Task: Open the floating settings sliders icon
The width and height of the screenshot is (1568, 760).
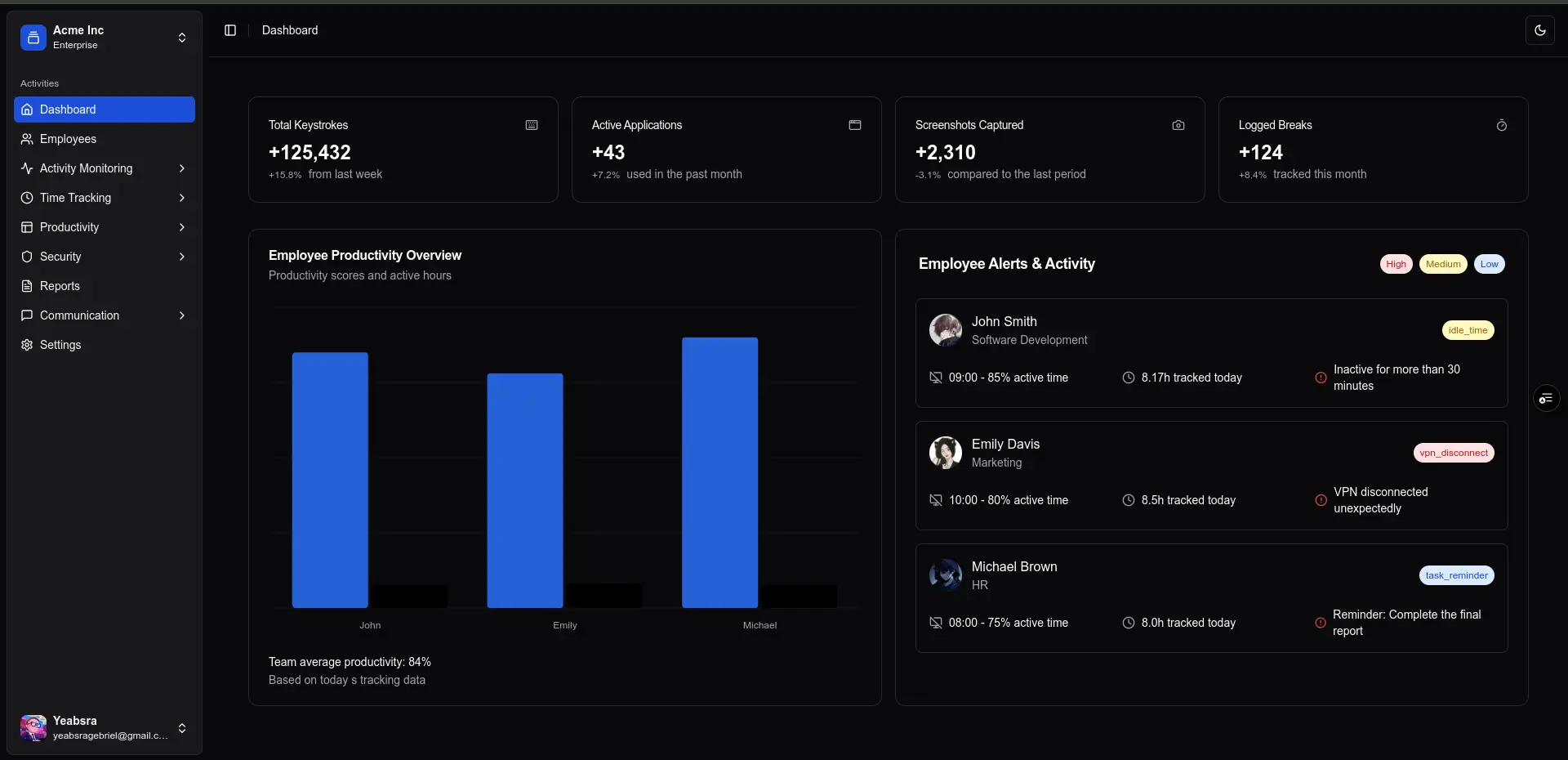Action: 1546,398
